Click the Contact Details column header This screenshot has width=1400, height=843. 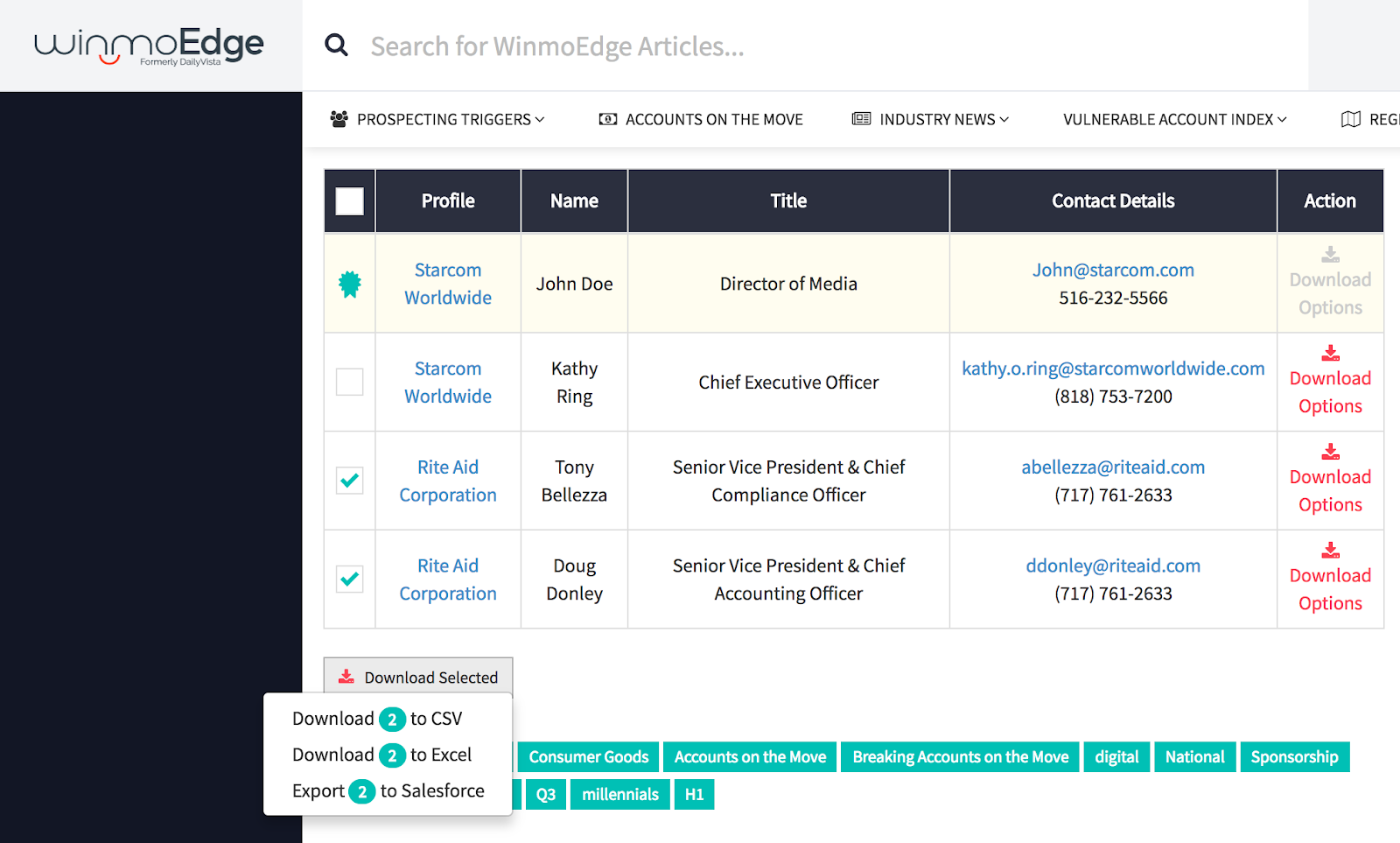[x=1113, y=201]
